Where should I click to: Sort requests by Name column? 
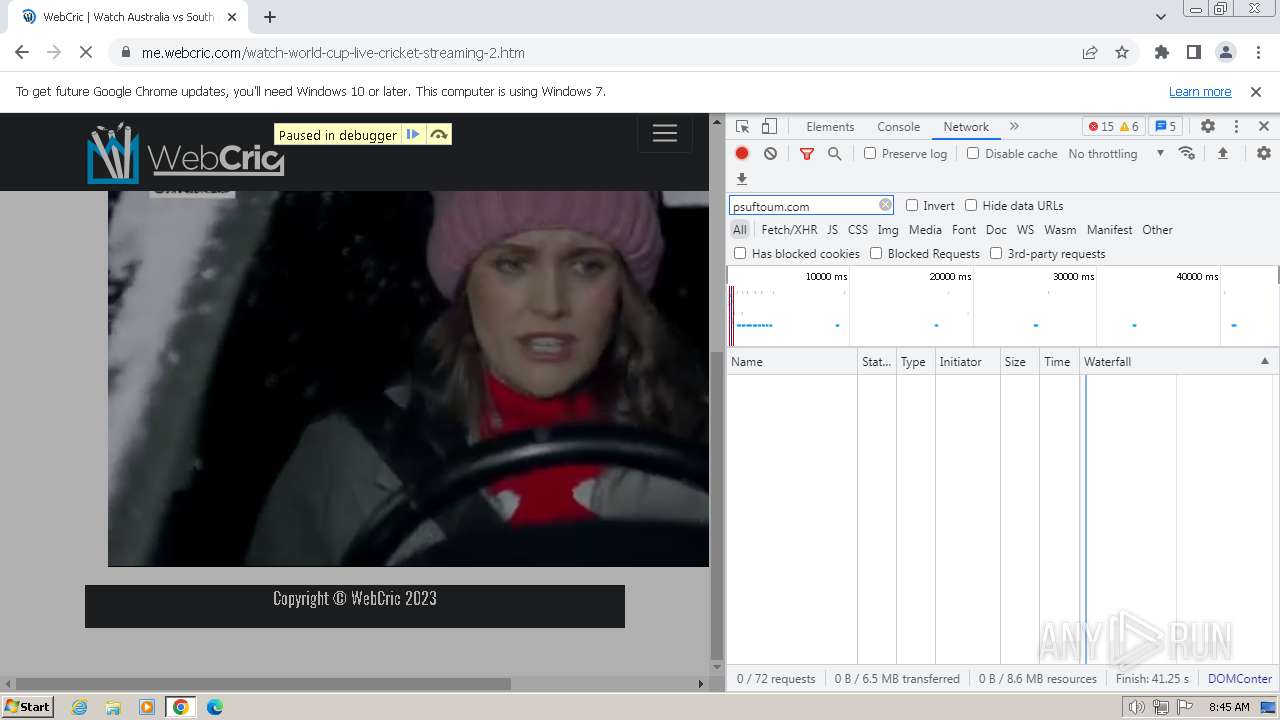coord(792,361)
